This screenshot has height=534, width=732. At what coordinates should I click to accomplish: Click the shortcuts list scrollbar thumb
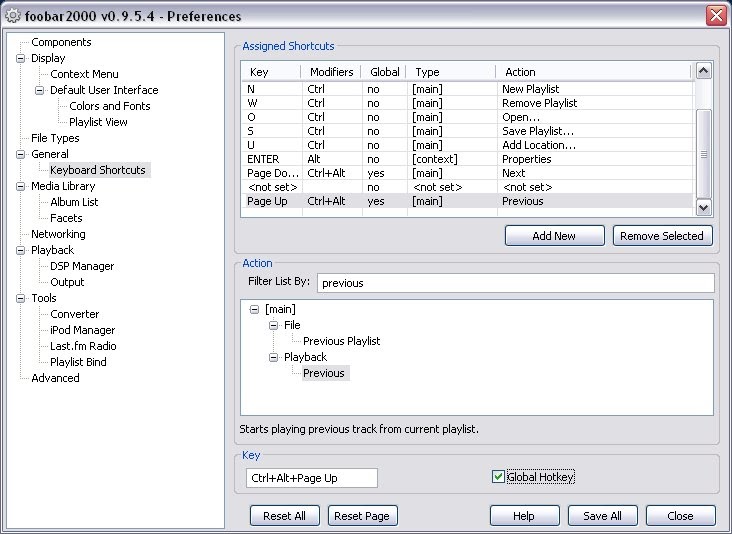[x=704, y=154]
